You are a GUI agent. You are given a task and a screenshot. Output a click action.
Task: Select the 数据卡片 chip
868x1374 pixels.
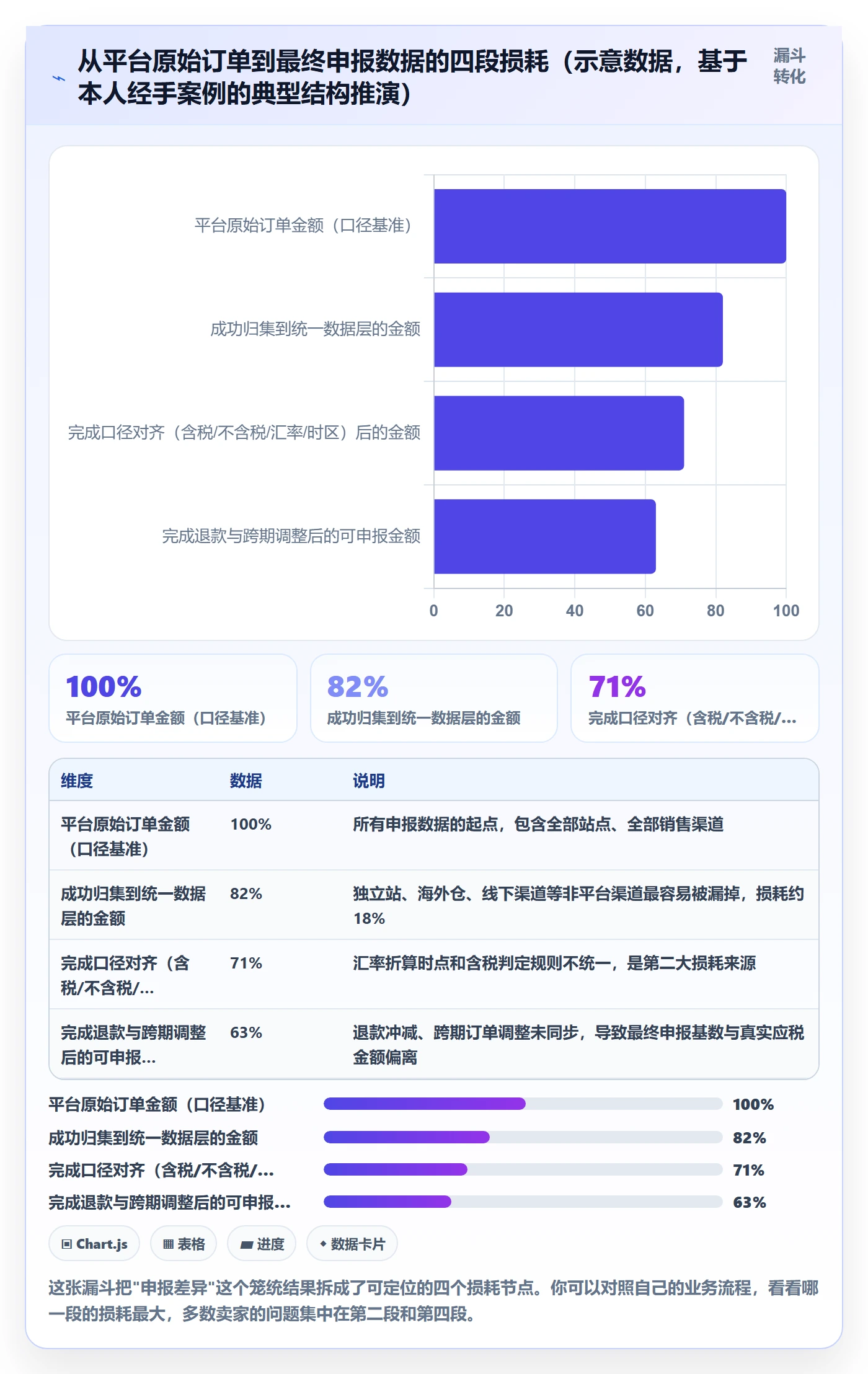coord(352,1243)
